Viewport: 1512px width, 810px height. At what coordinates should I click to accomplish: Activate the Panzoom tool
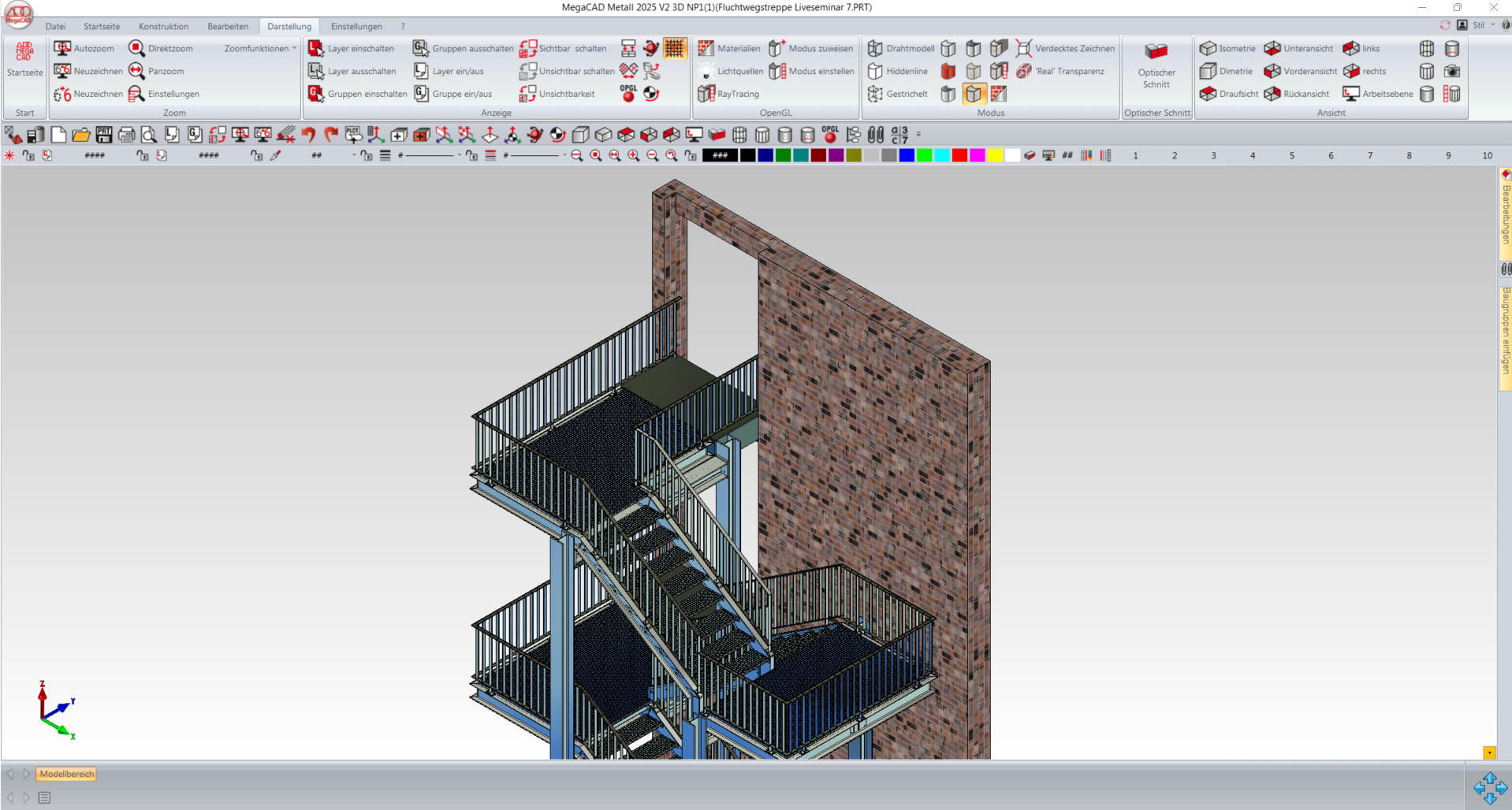(x=156, y=71)
